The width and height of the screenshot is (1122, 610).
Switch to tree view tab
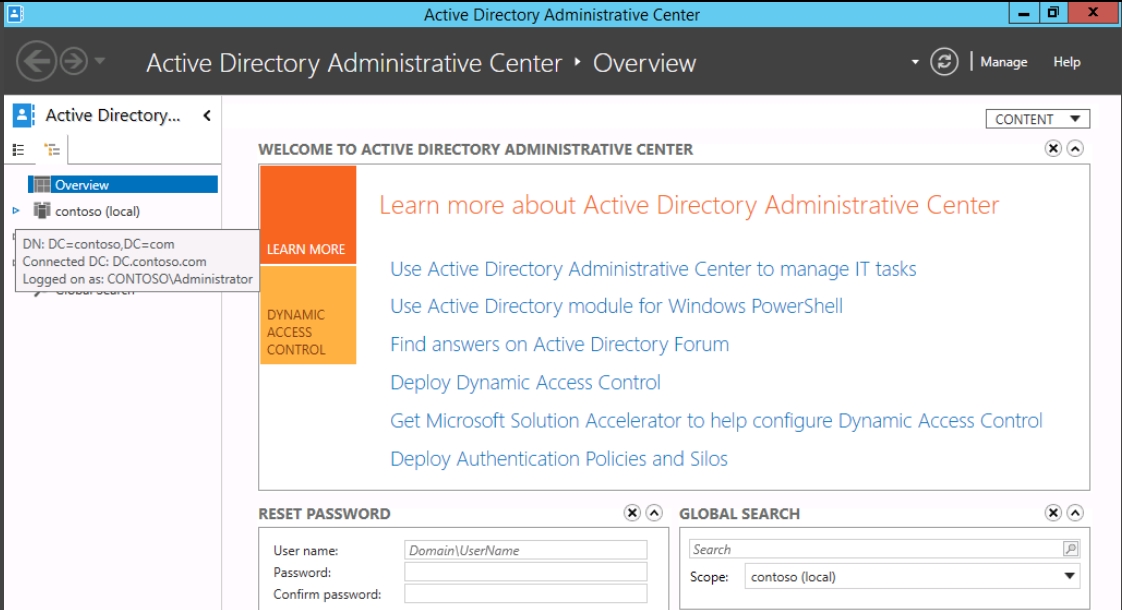pyautogui.click(x=52, y=150)
